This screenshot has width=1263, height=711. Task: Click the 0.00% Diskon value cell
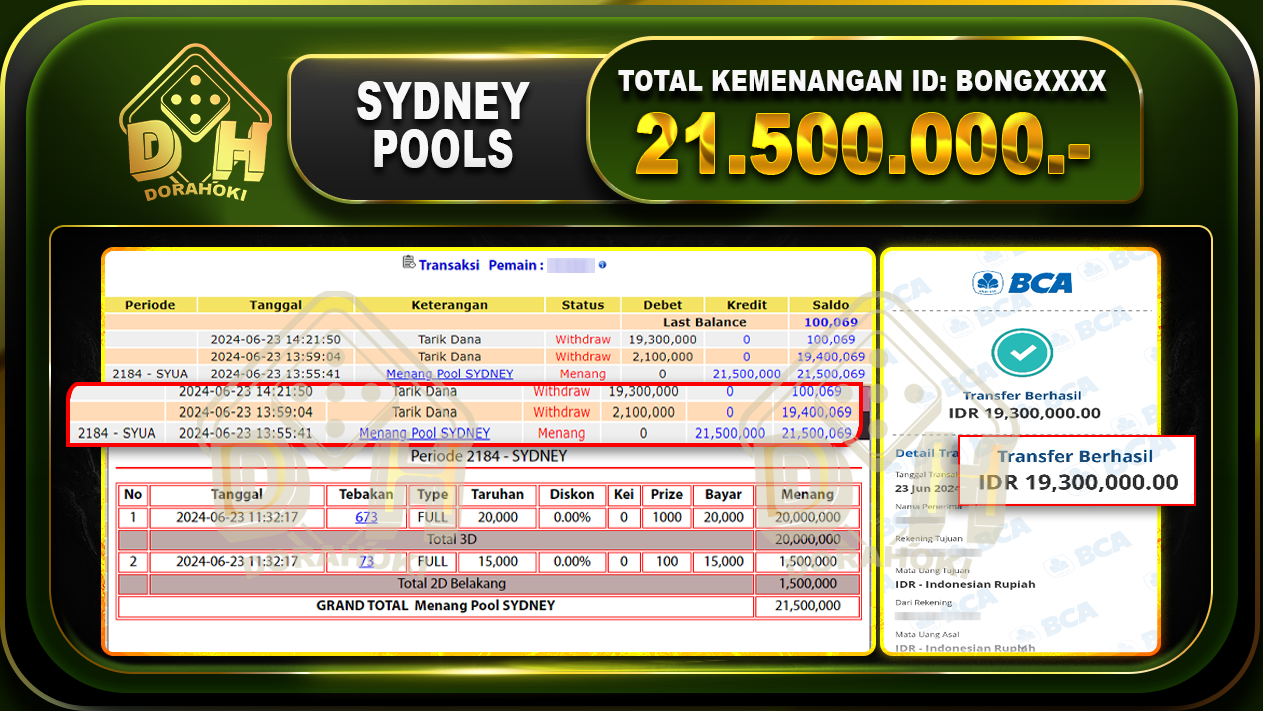tap(573, 517)
